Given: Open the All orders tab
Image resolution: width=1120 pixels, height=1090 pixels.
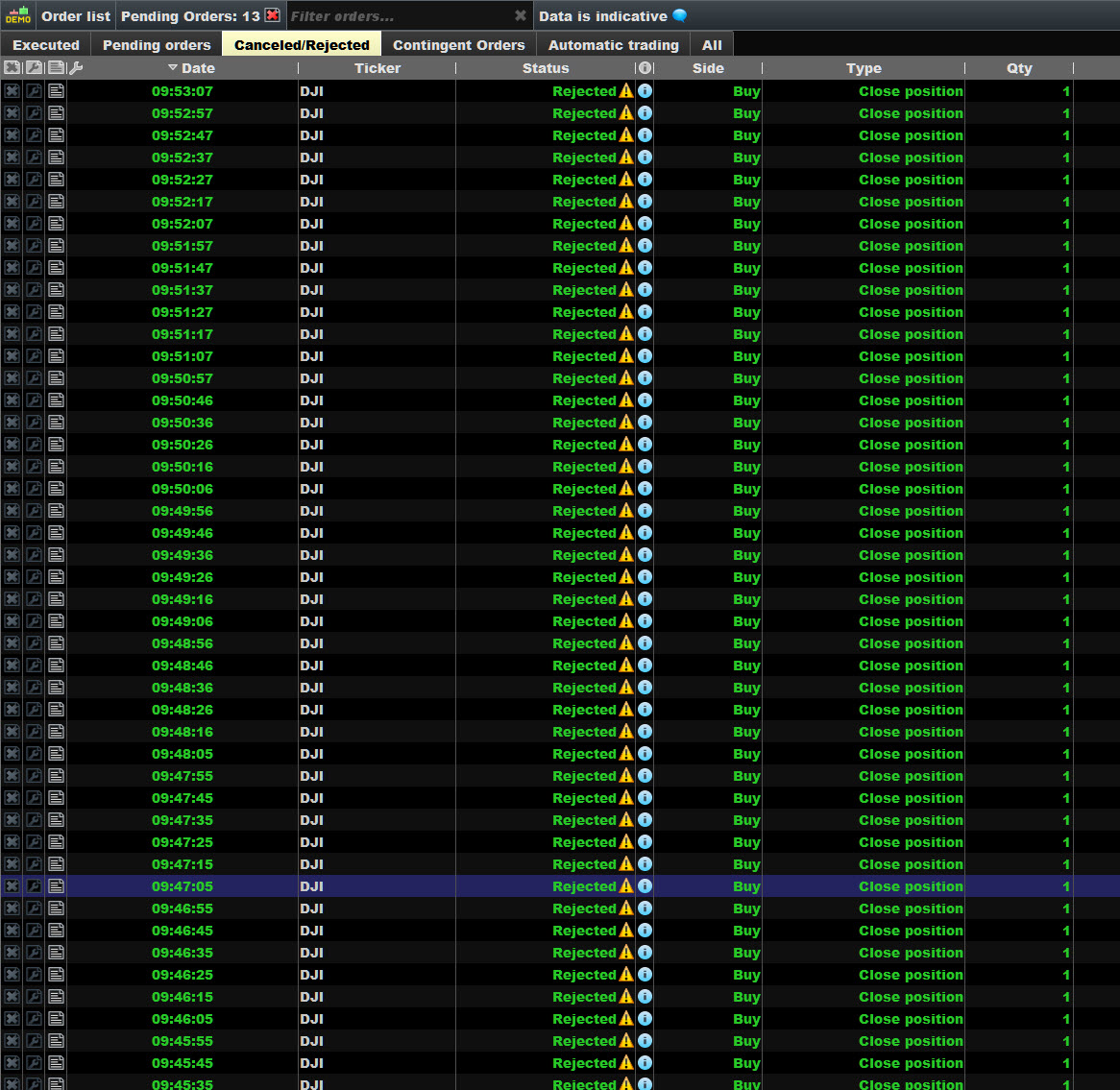Looking at the screenshot, I should 712,45.
